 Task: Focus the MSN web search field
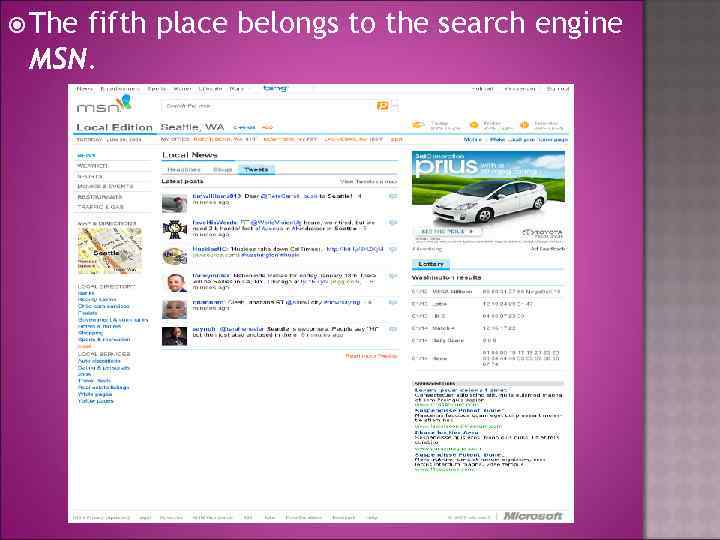click(x=269, y=106)
